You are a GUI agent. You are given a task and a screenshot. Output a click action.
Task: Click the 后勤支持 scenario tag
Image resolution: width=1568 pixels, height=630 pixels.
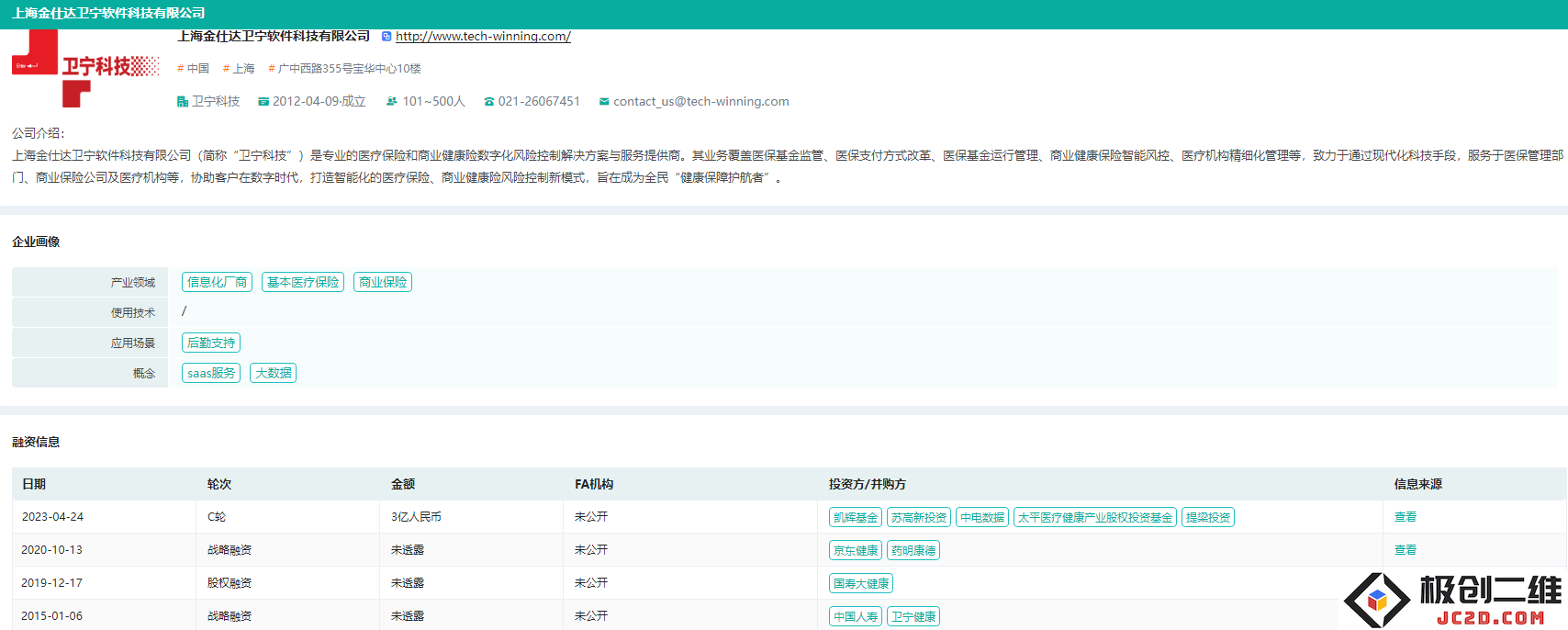click(211, 343)
